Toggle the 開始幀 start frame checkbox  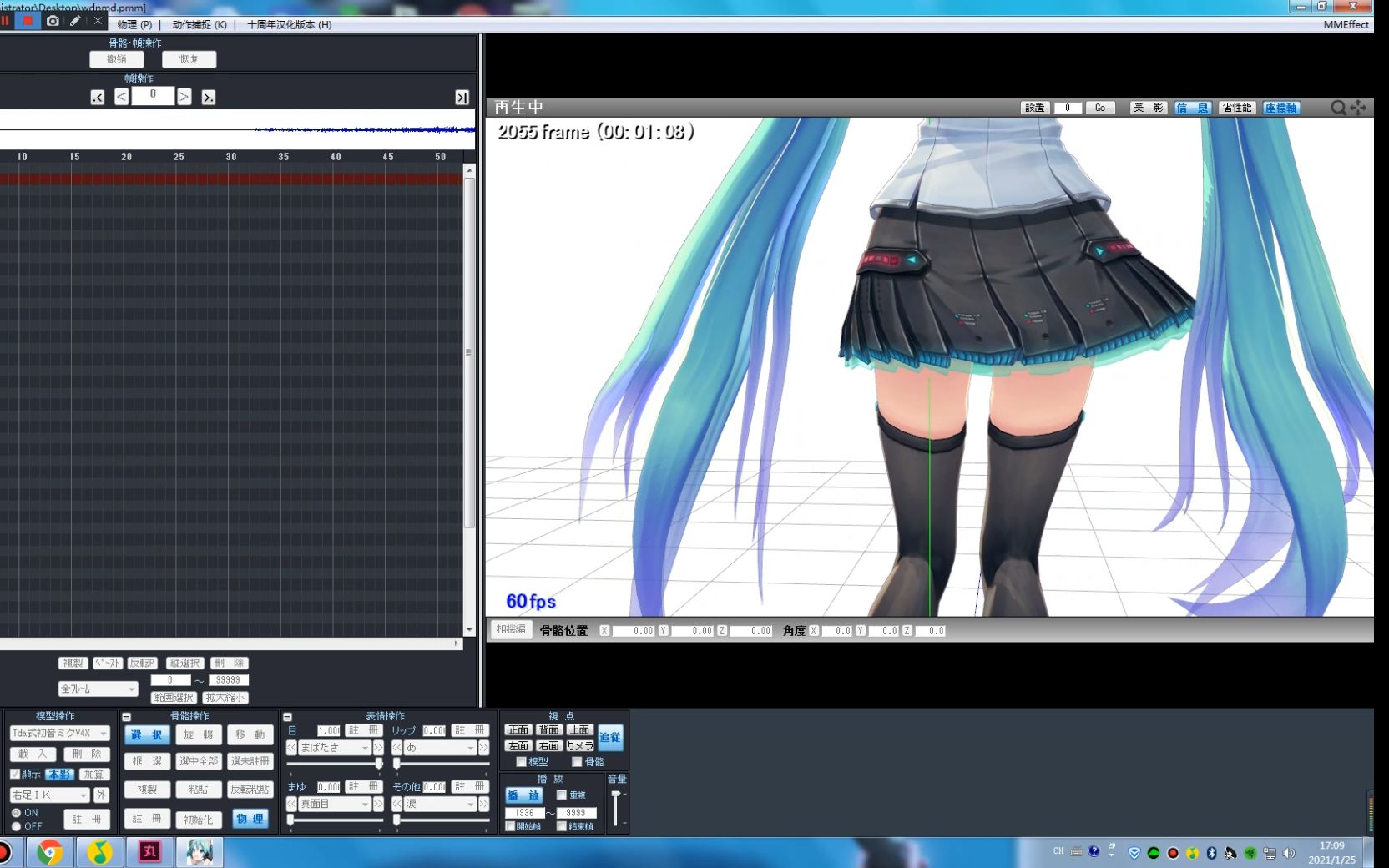tap(510, 826)
